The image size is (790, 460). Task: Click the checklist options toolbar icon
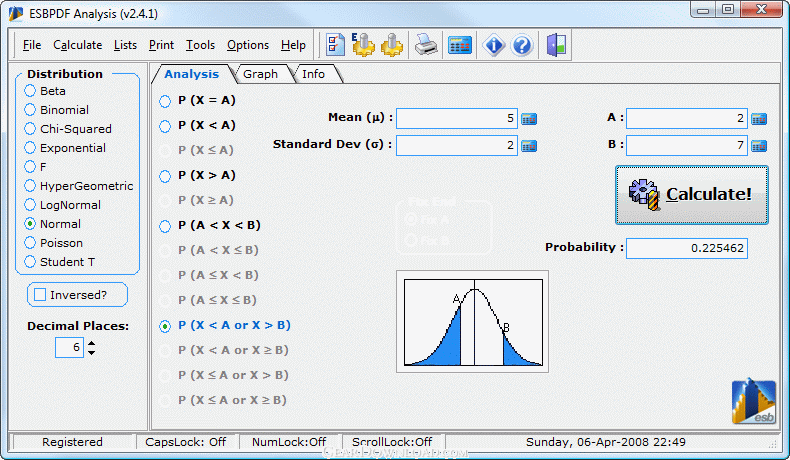335,45
